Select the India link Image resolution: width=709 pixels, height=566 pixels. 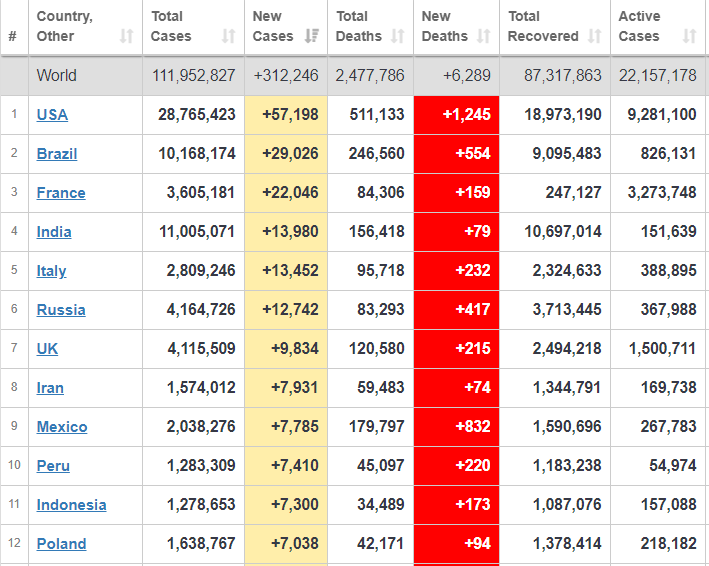(54, 232)
